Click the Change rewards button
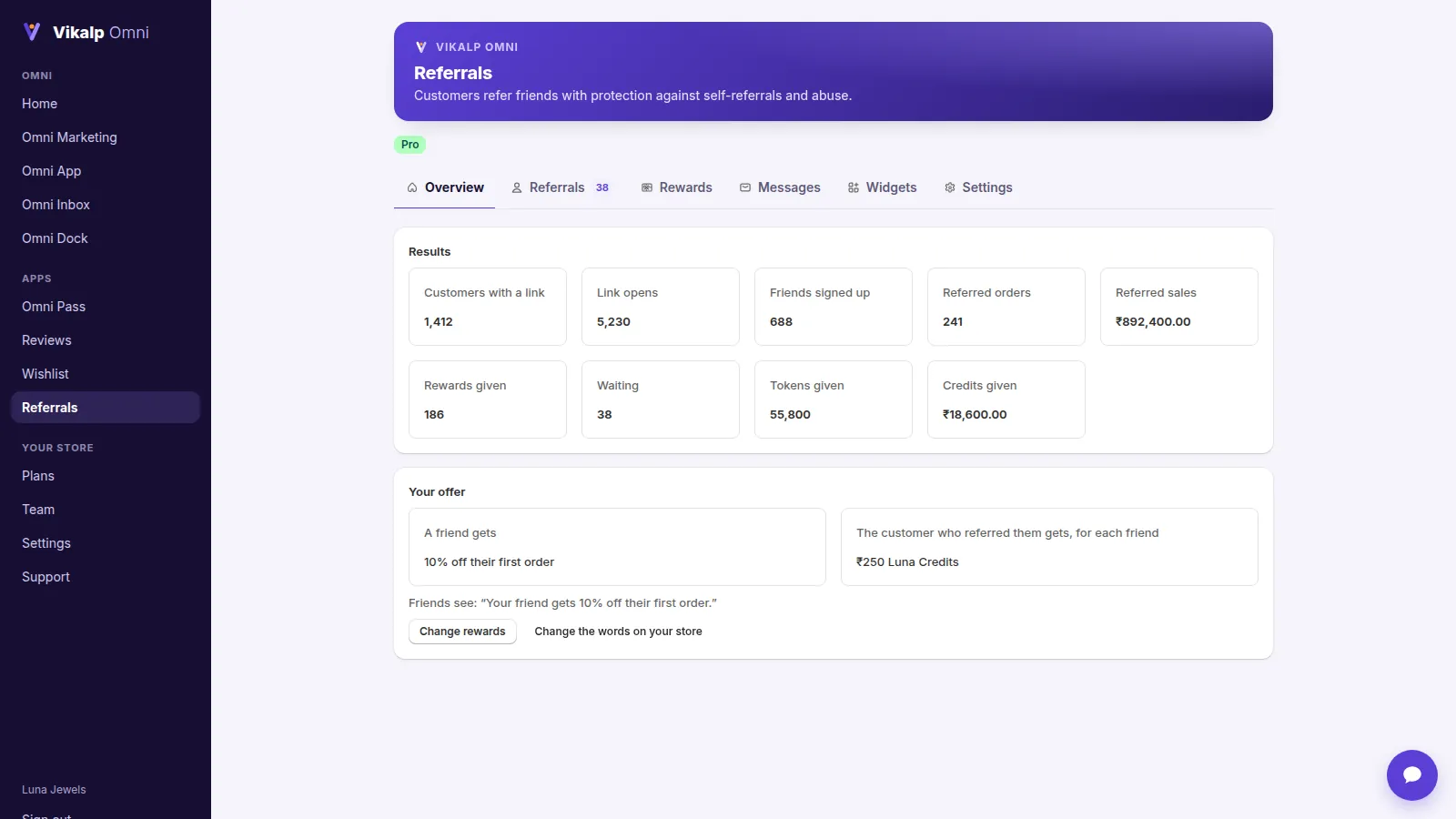This screenshot has height=819, width=1456. pyautogui.click(x=462, y=632)
